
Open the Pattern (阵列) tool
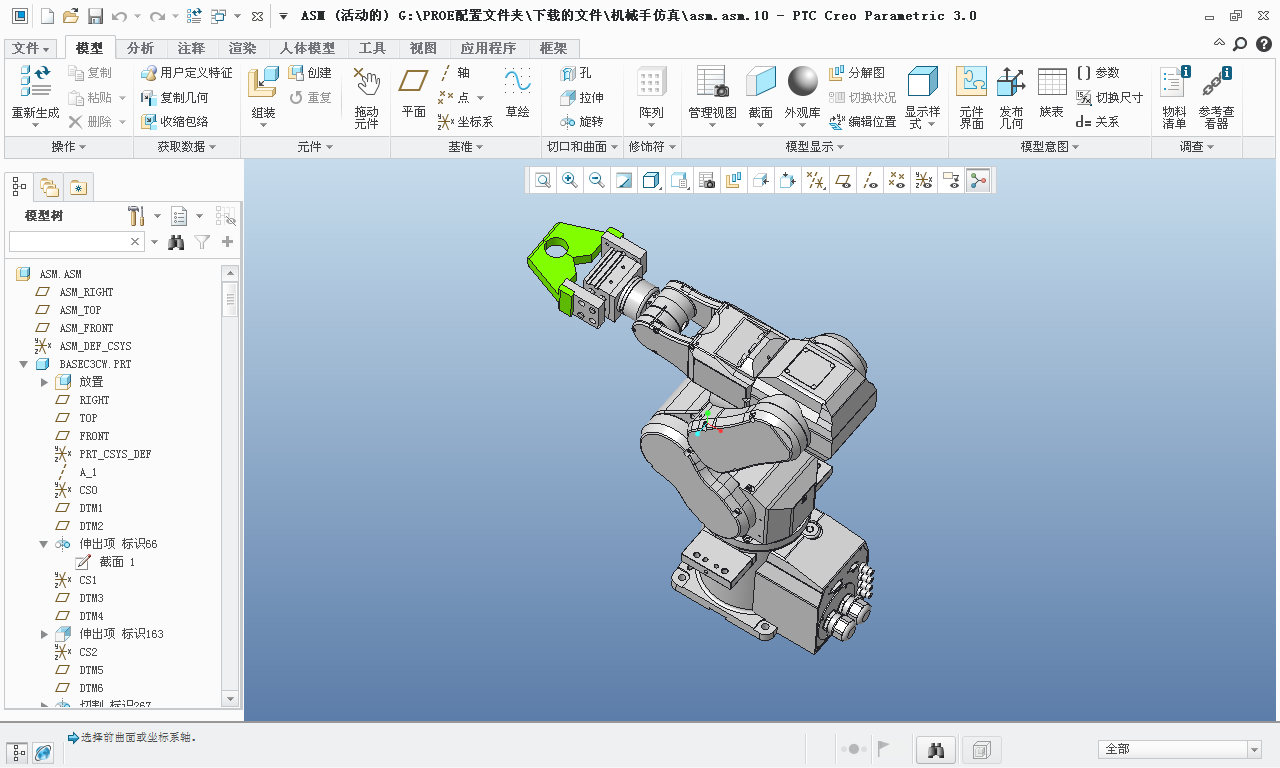pyautogui.click(x=651, y=84)
